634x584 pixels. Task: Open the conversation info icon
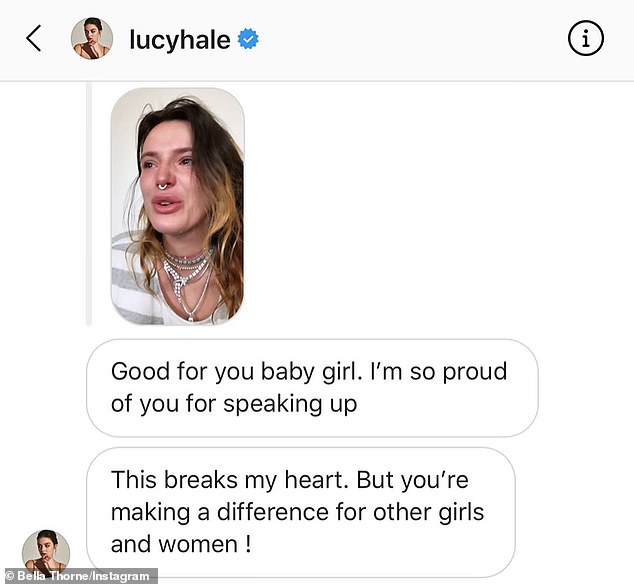(x=585, y=40)
